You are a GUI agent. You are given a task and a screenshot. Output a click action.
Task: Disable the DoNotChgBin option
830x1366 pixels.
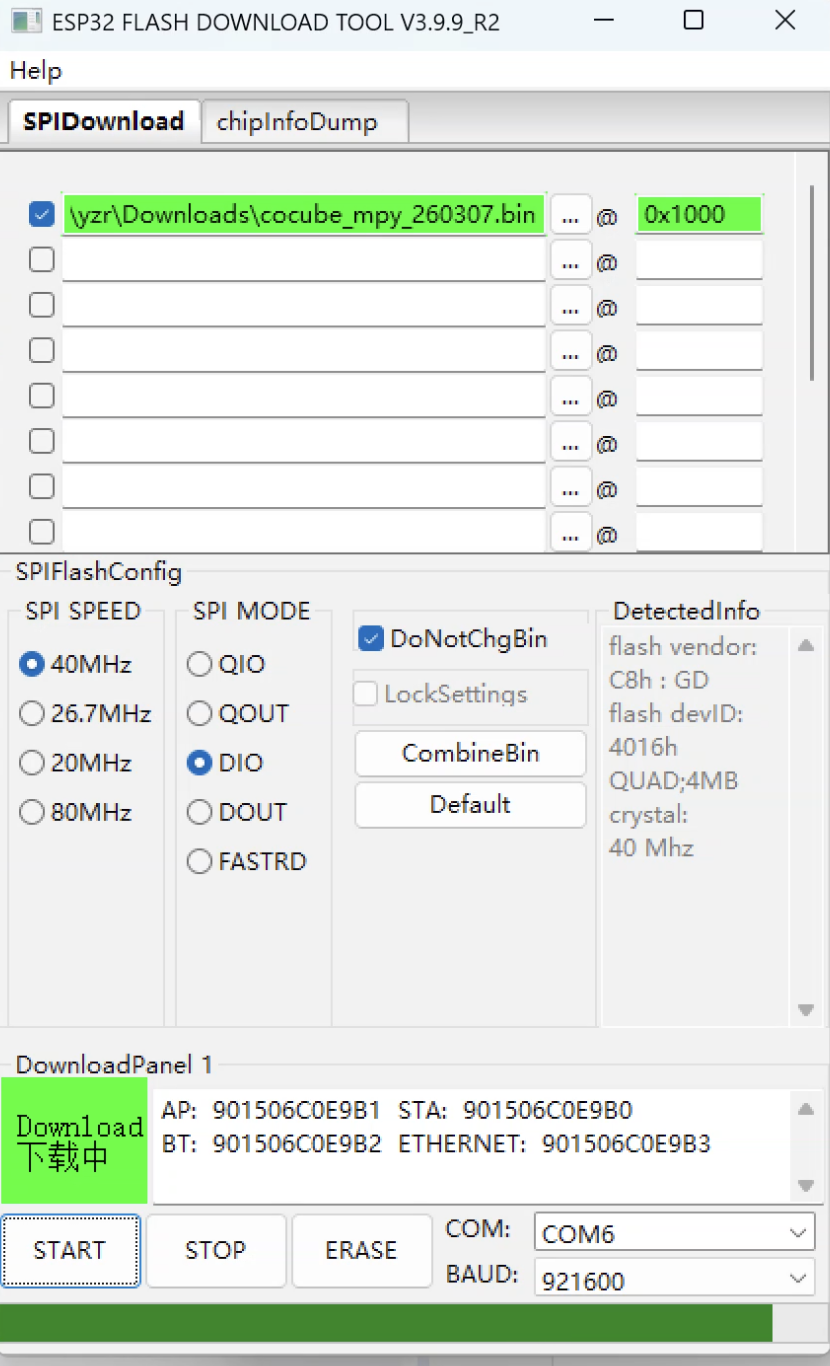370,638
